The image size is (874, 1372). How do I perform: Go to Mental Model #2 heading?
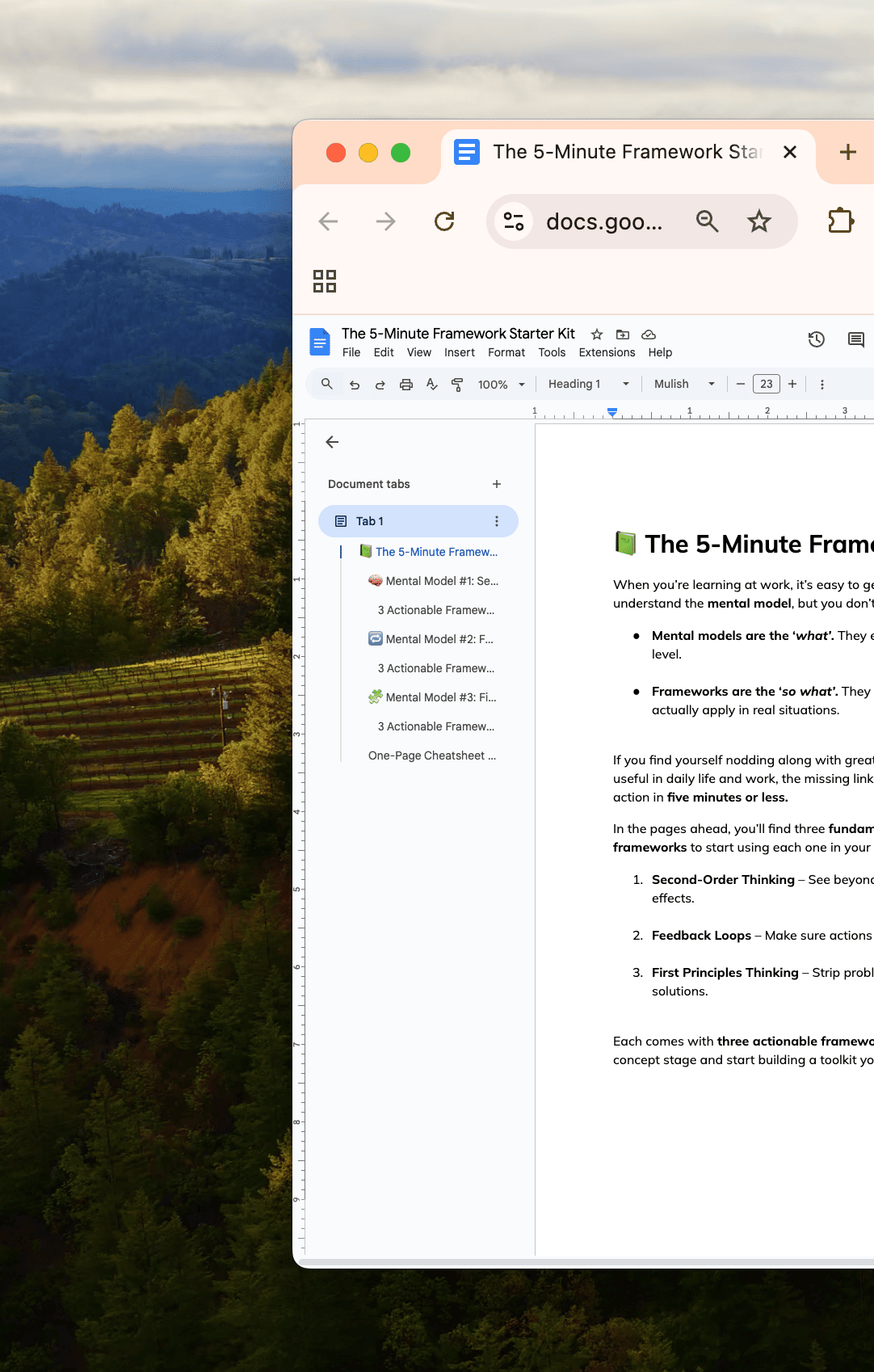(439, 639)
